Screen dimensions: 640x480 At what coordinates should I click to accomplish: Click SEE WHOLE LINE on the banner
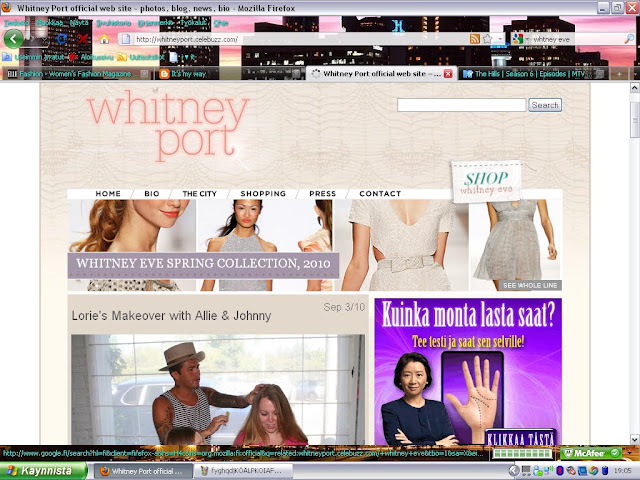(x=530, y=285)
